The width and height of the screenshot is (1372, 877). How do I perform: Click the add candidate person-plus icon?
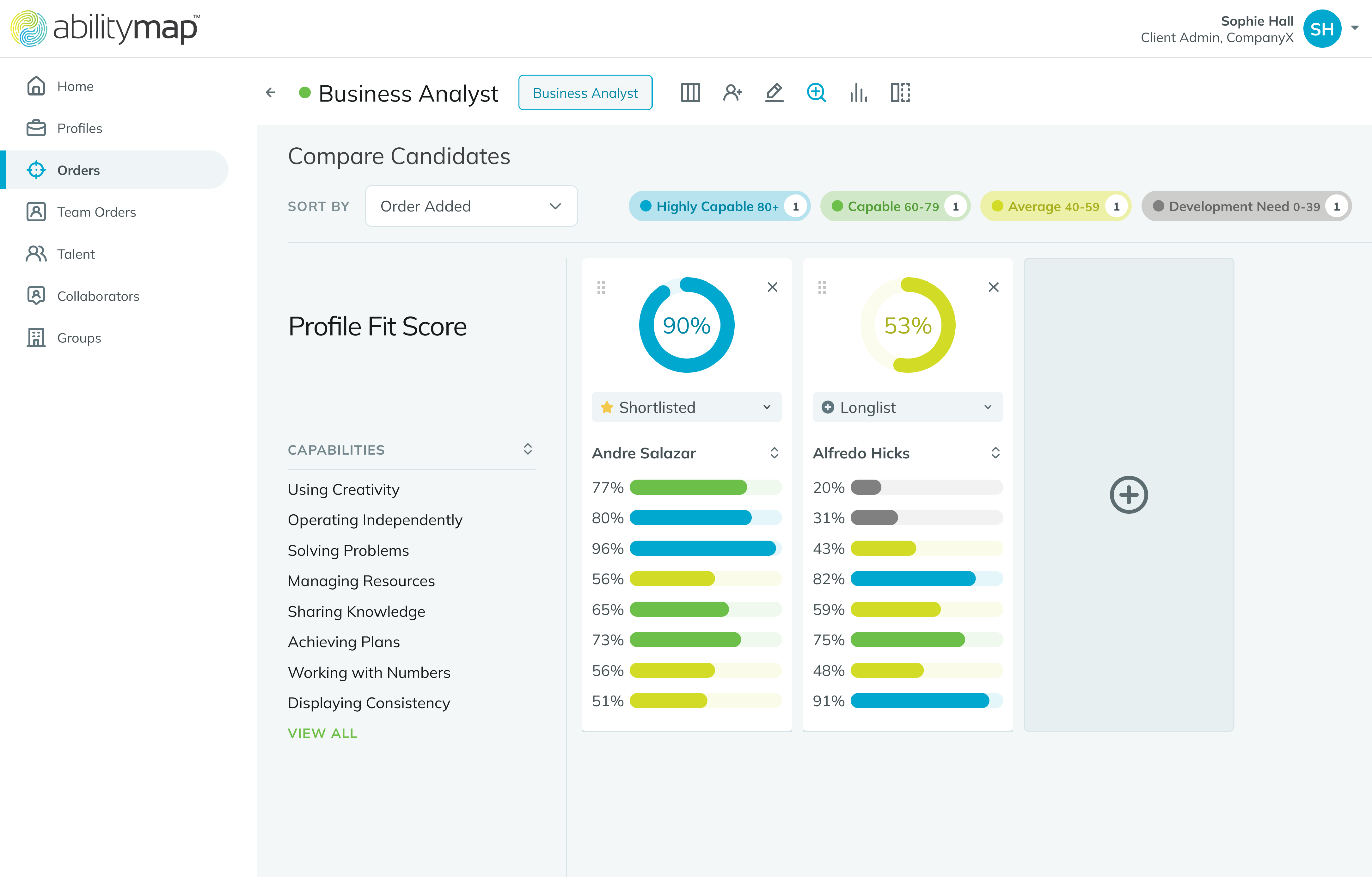[x=732, y=92]
